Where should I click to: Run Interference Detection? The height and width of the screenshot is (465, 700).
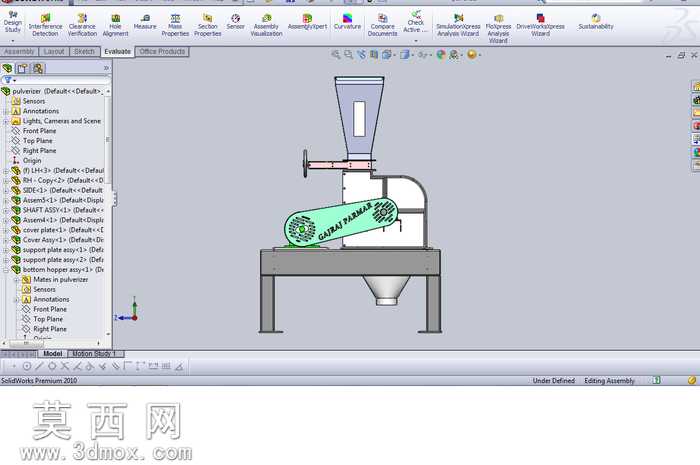(x=45, y=25)
